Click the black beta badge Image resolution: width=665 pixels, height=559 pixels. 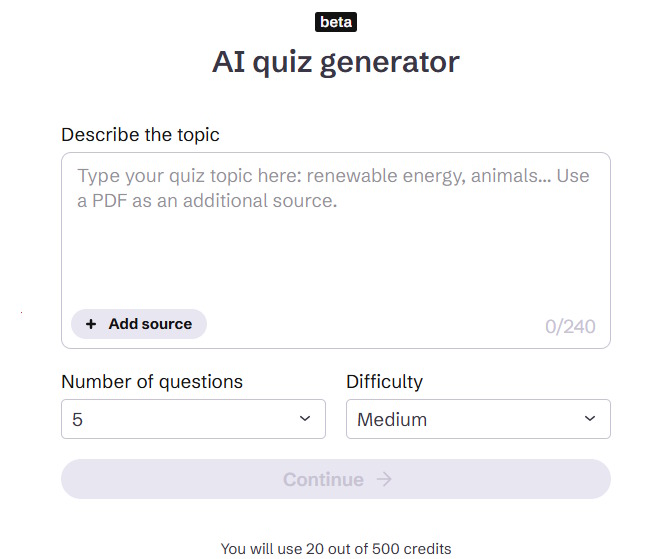336,22
